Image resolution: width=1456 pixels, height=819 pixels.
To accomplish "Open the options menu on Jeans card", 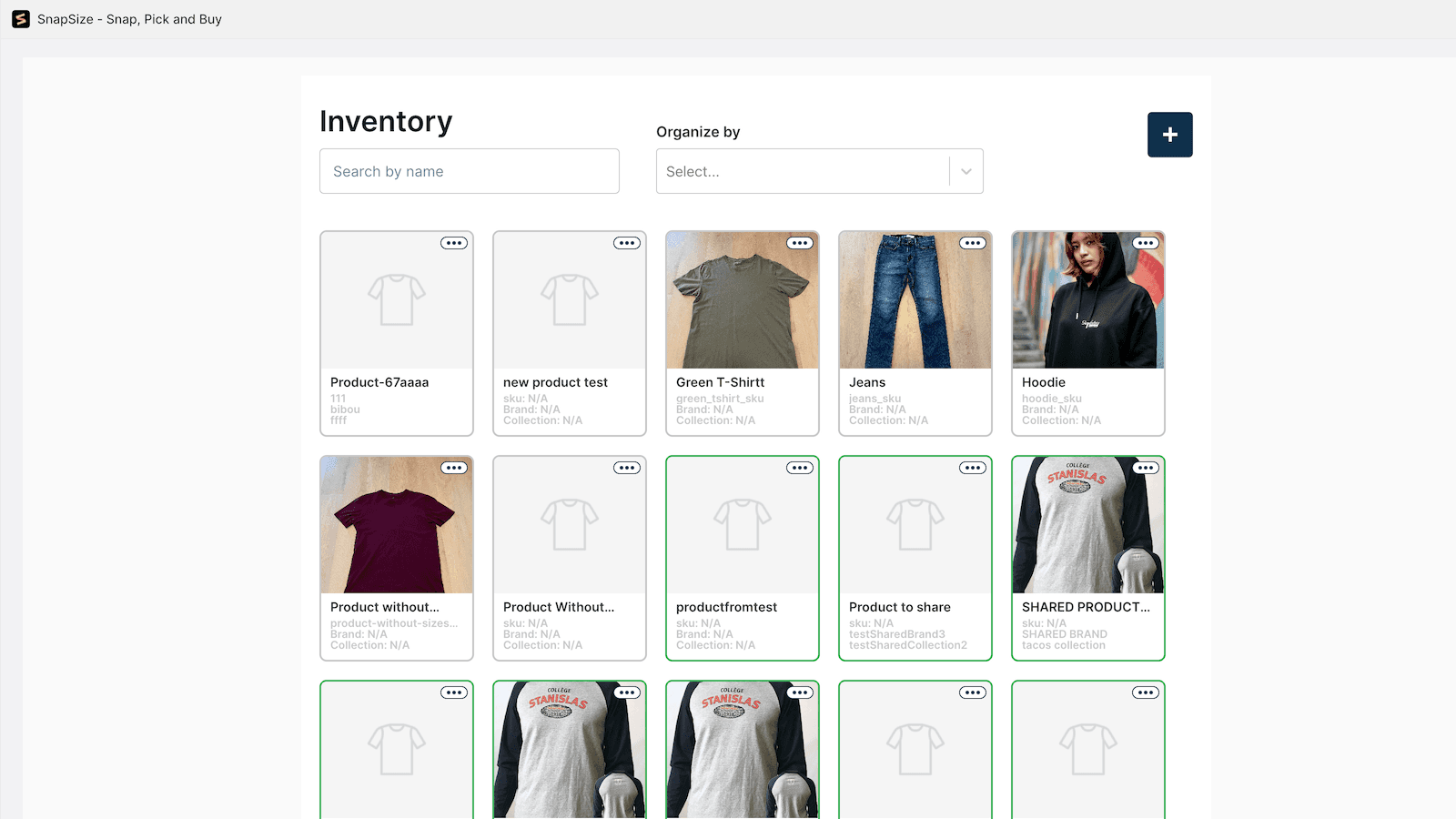I will pyautogui.click(x=973, y=243).
